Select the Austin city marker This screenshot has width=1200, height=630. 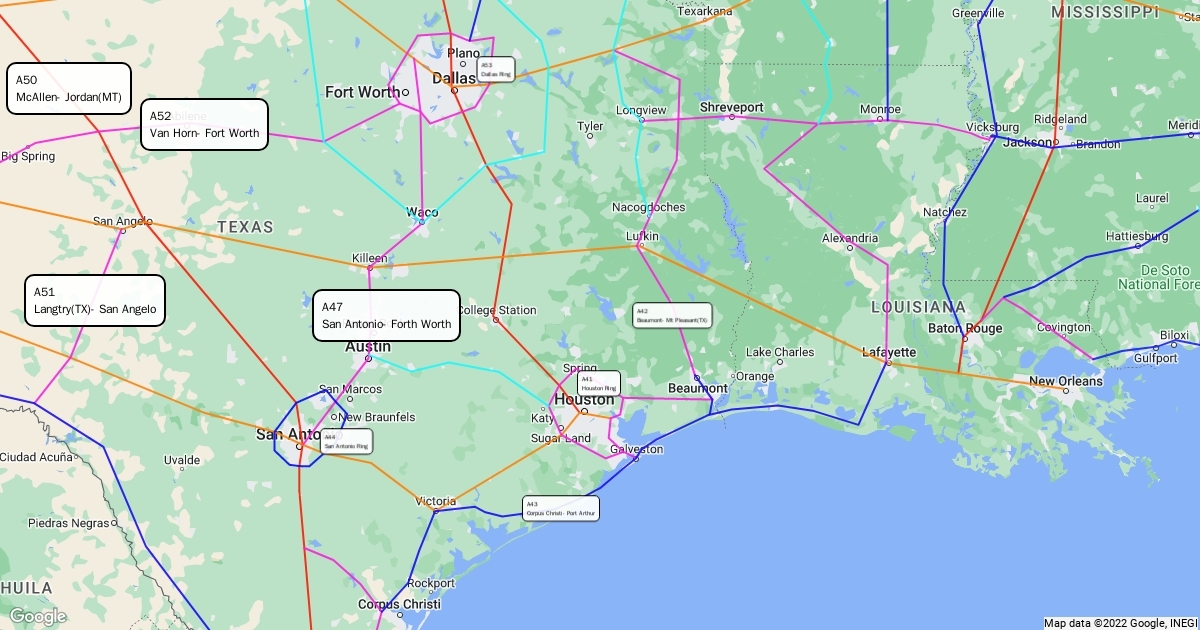point(369,358)
